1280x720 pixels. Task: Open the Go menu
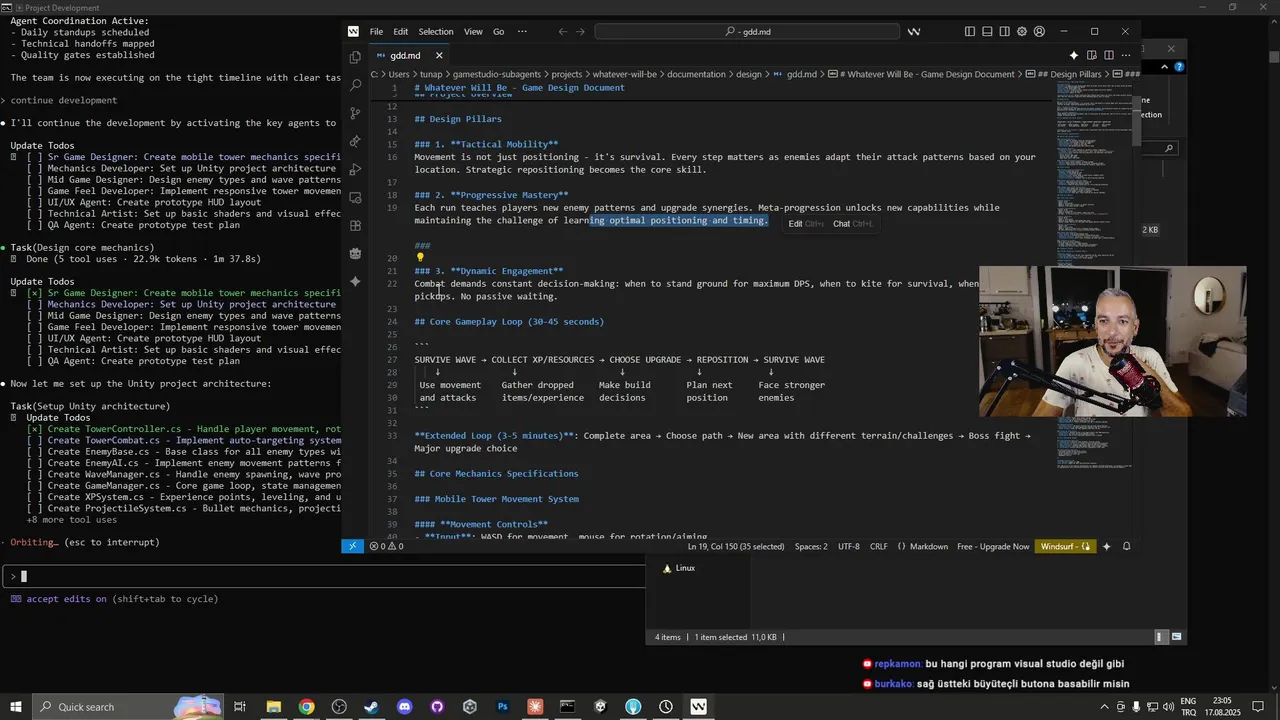tap(498, 31)
